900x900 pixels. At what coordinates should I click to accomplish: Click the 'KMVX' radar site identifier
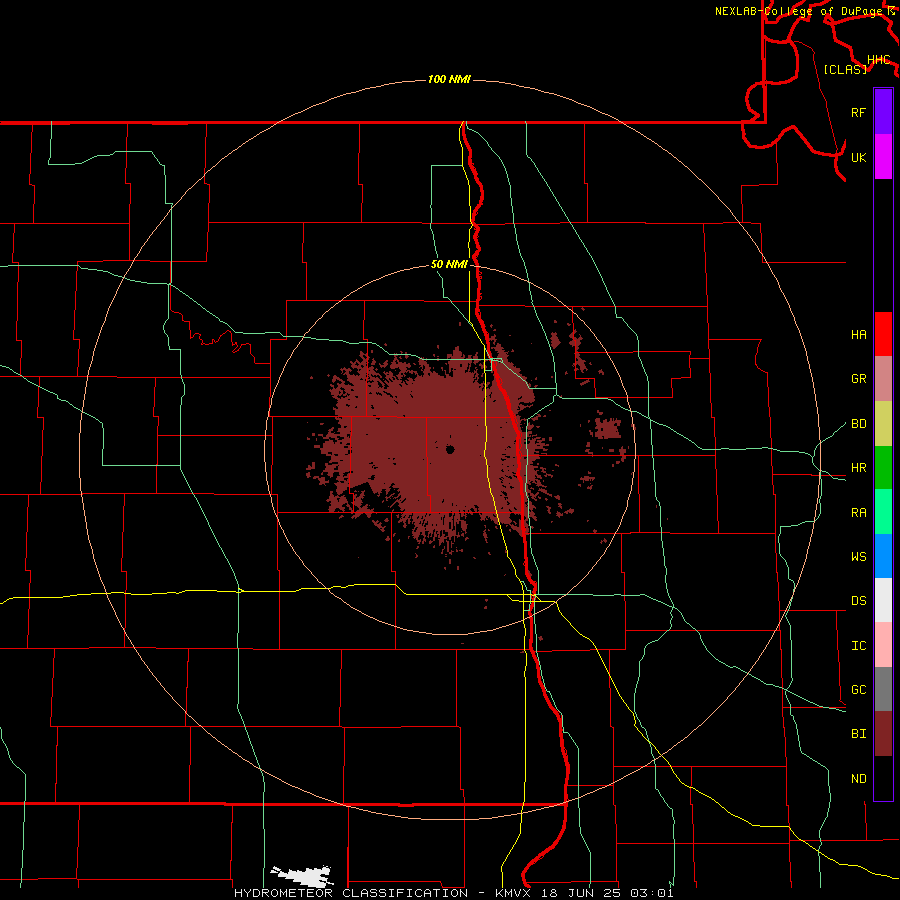tap(516, 893)
